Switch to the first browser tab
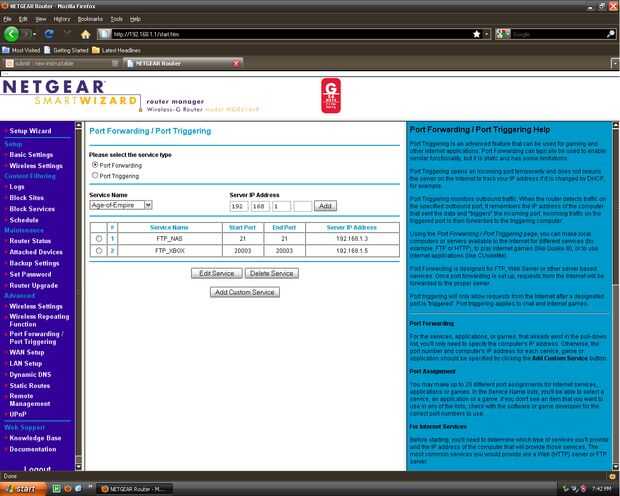The width and height of the screenshot is (620, 496). click(x=61, y=63)
